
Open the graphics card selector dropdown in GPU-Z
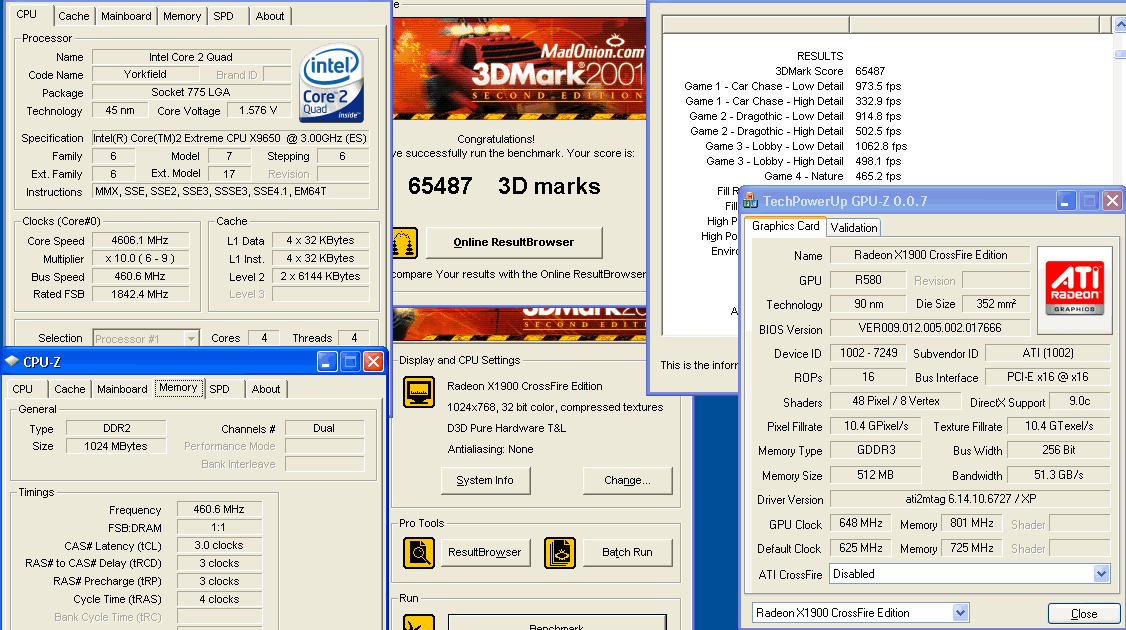coord(960,613)
